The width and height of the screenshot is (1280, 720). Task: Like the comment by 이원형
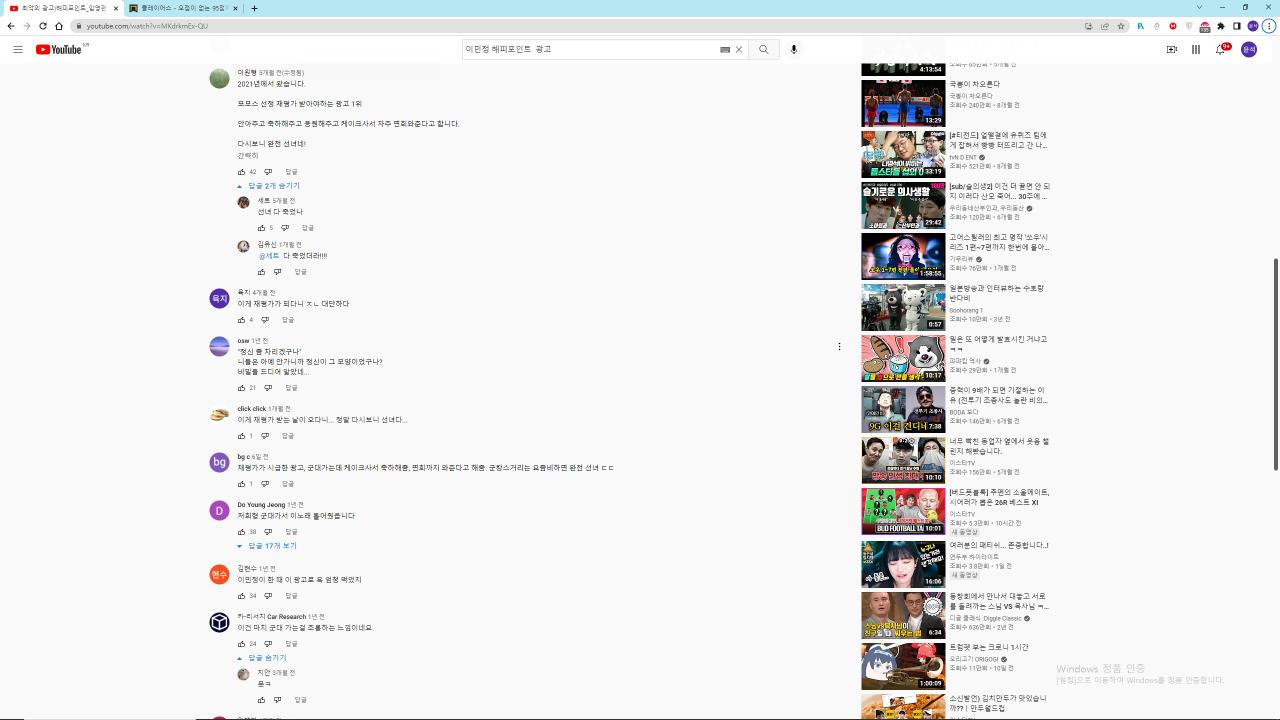point(241,172)
